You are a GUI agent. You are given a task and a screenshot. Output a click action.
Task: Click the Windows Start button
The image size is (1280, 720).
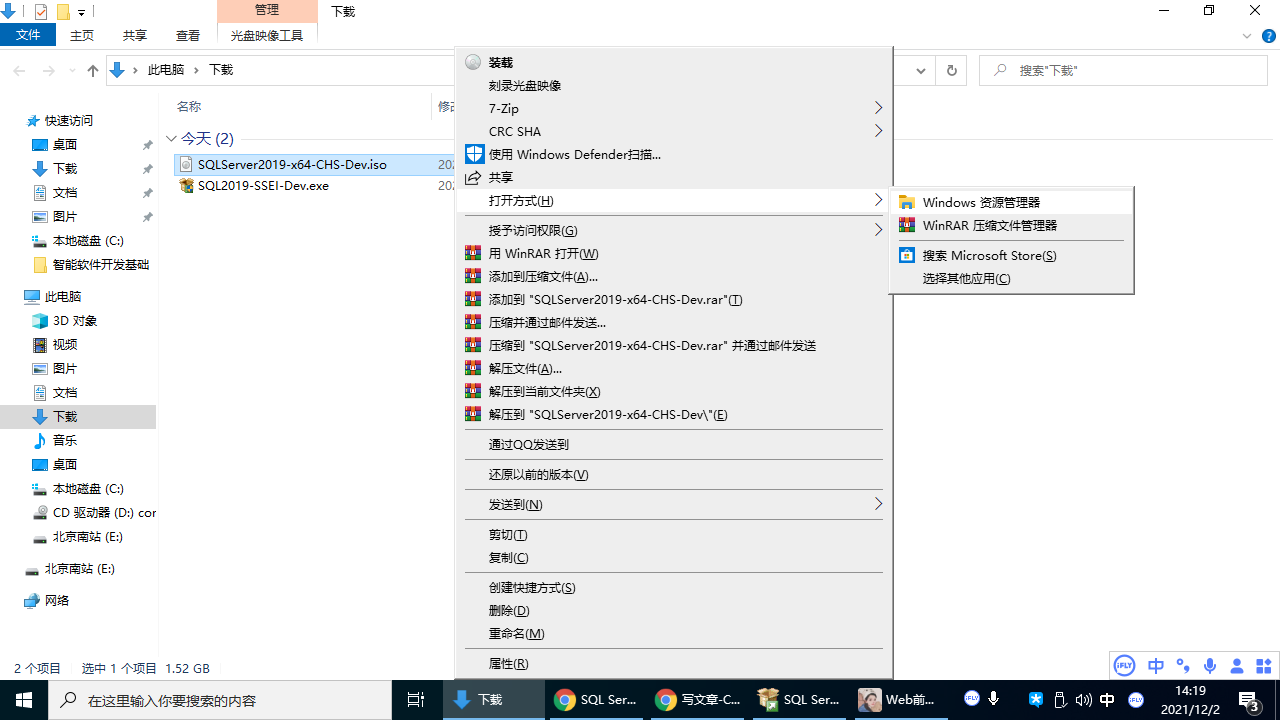click(x=24, y=700)
